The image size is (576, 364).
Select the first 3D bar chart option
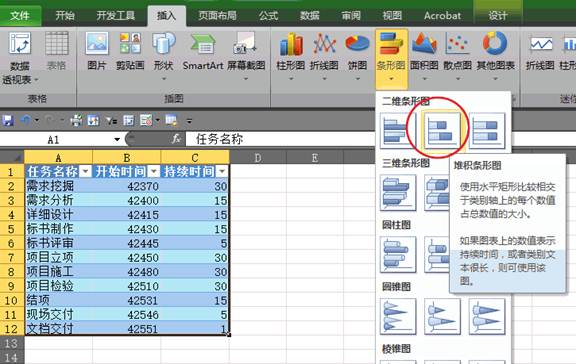(398, 192)
